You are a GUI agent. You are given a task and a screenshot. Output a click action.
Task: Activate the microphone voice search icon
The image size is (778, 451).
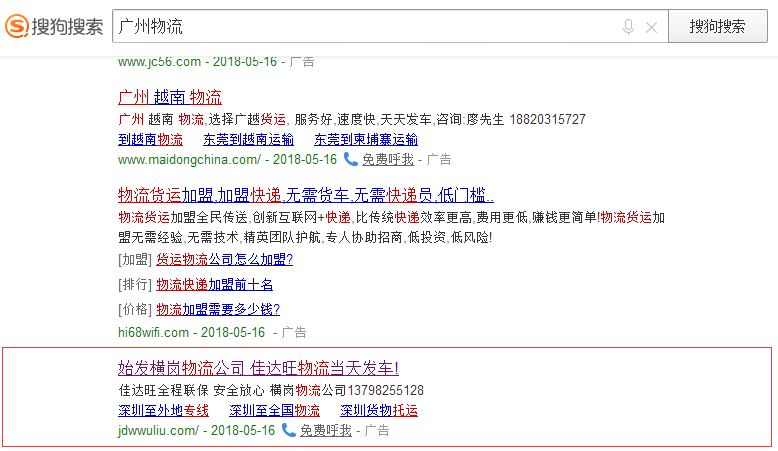[628, 27]
